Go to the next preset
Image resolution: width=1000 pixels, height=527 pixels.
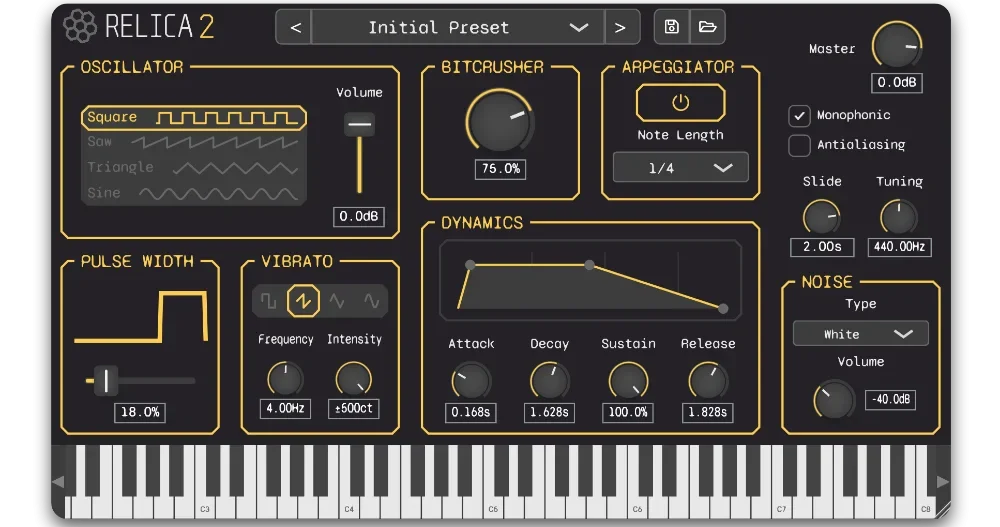620,27
